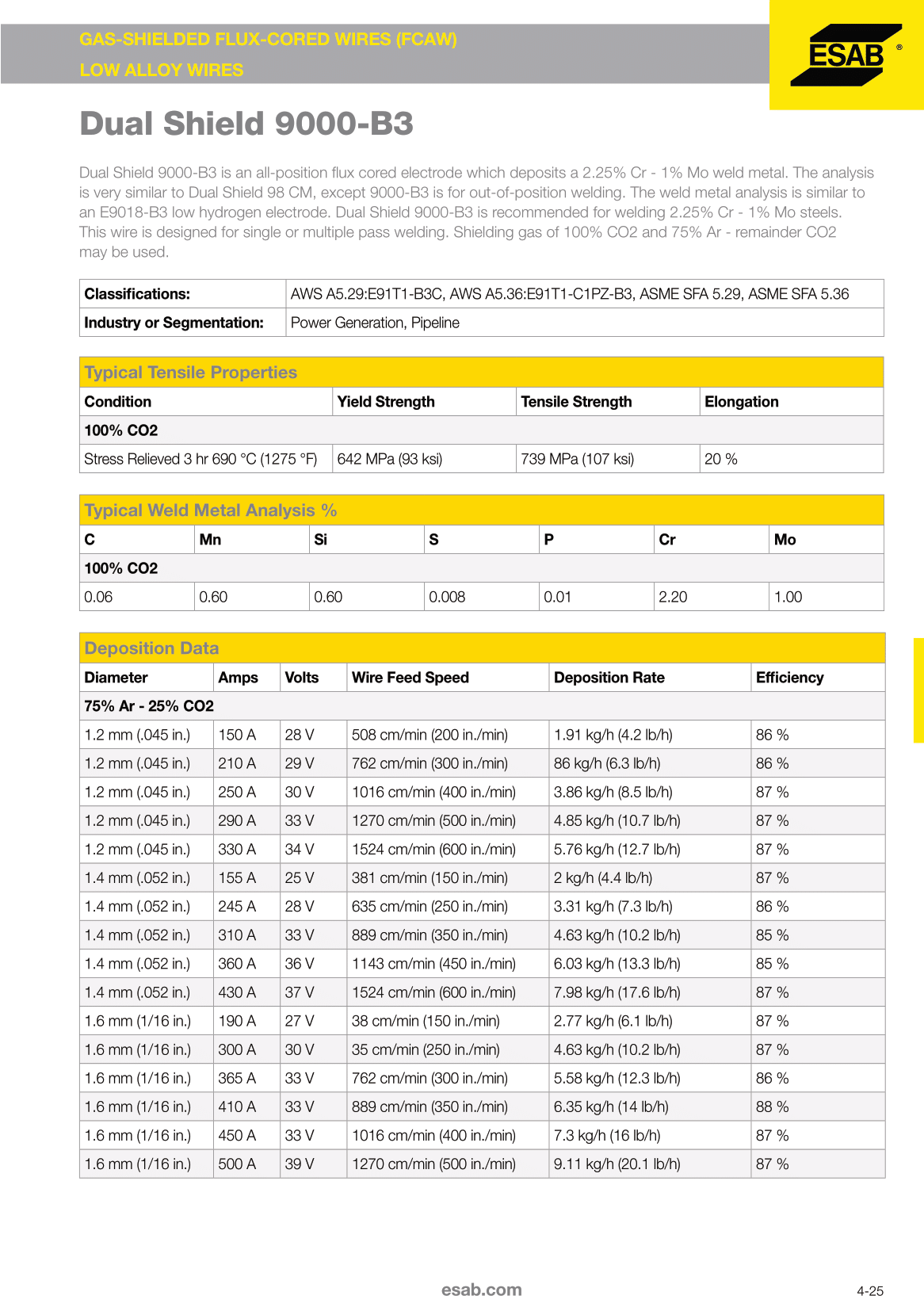This screenshot has height=1311, width=924.
Task: Click '38 cm/min (150 in./min)' cell
Action: pos(448,1021)
